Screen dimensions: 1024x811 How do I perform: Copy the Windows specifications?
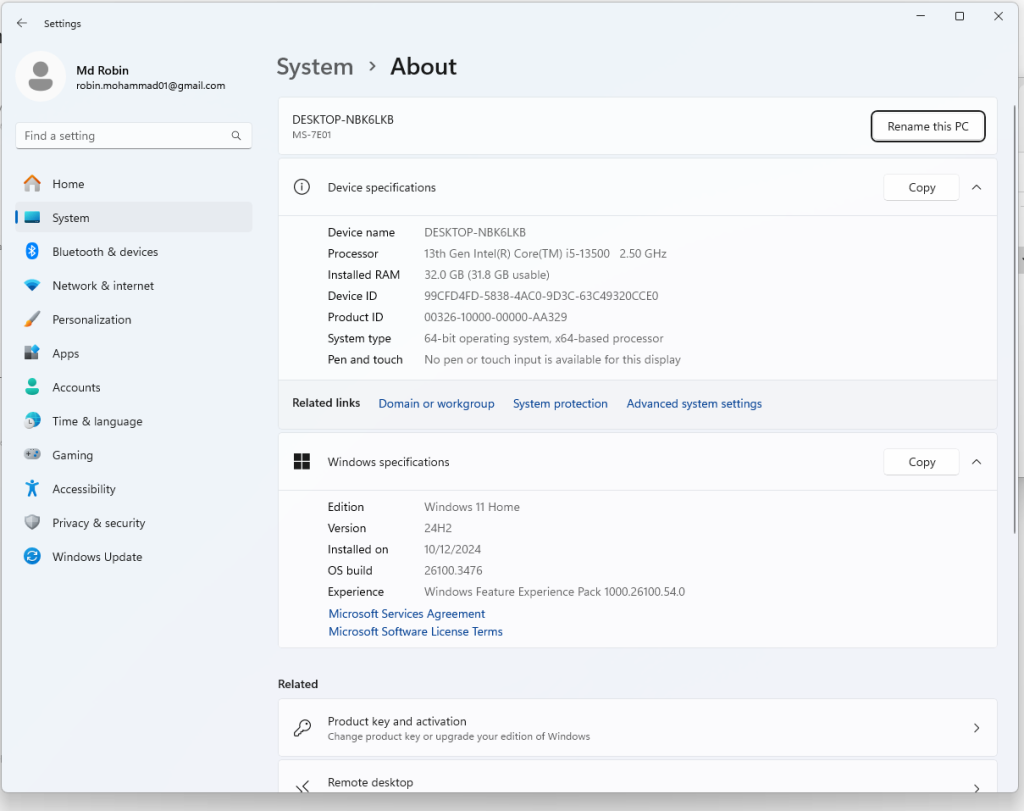point(921,462)
